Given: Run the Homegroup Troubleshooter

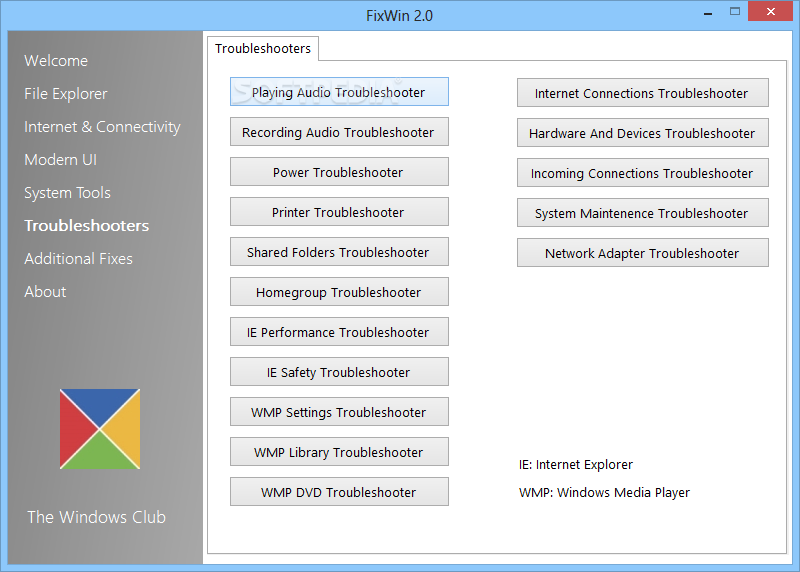Looking at the screenshot, I should [x=339, y=292].
